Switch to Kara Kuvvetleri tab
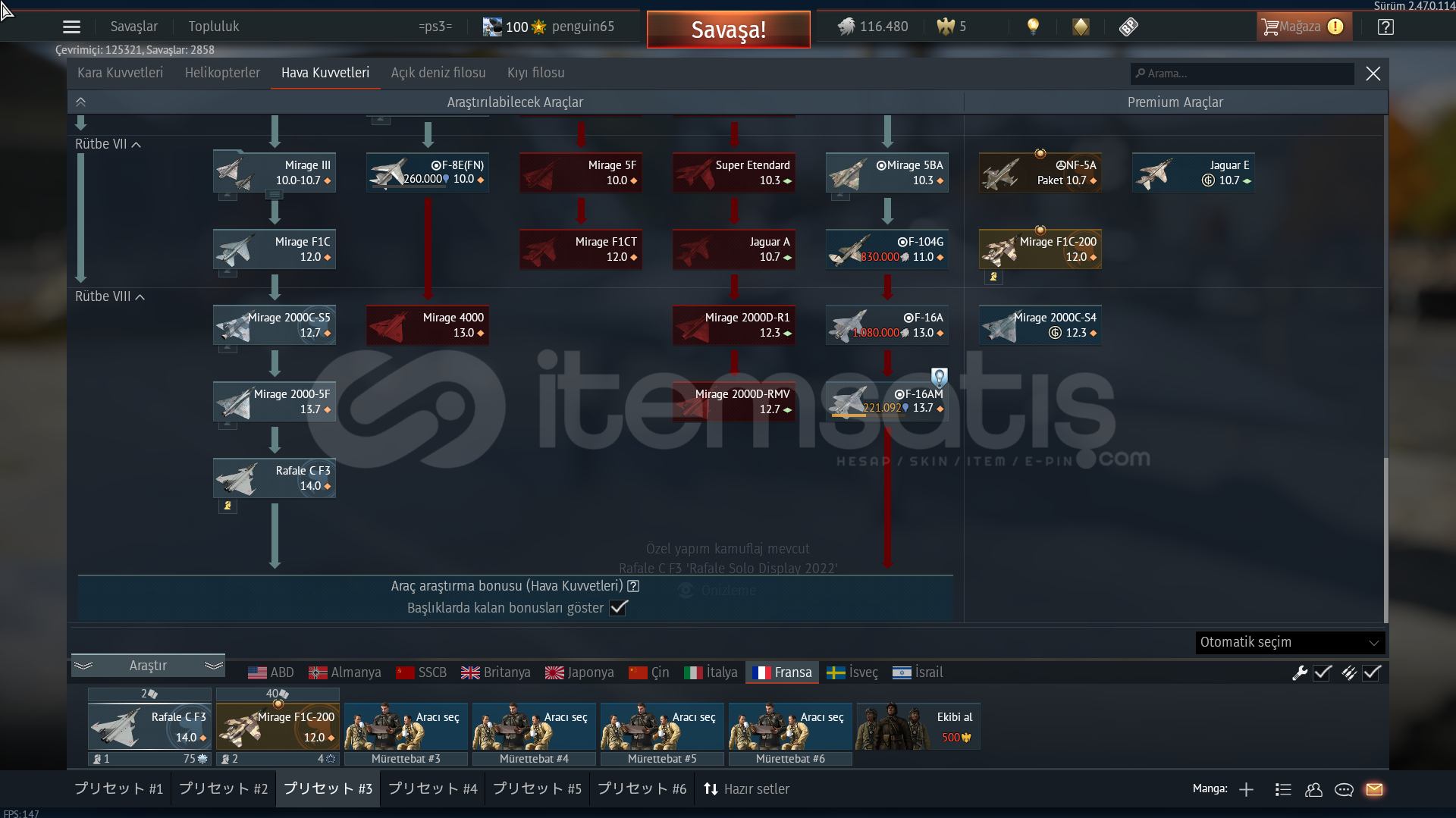Image resolution: width=1456 pixels, height=818 pixels. 120,73
